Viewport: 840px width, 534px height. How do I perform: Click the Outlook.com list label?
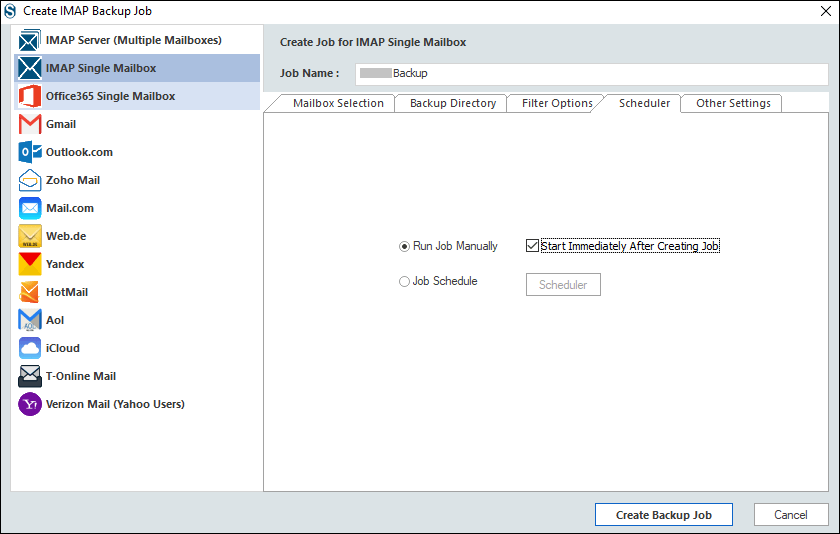click(x=79, y=152)
